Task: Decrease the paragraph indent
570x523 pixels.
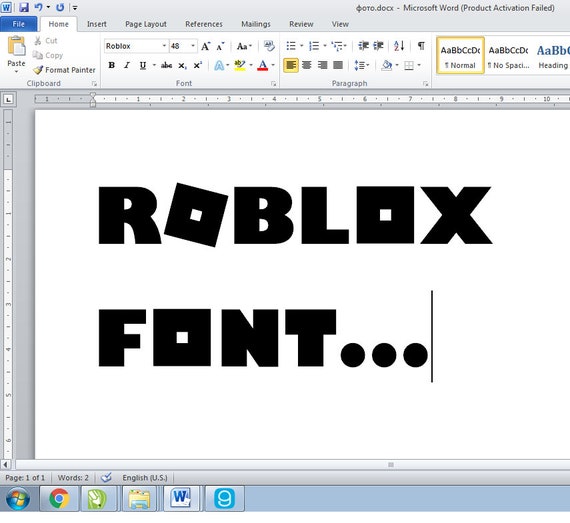Action: [363, 46]
